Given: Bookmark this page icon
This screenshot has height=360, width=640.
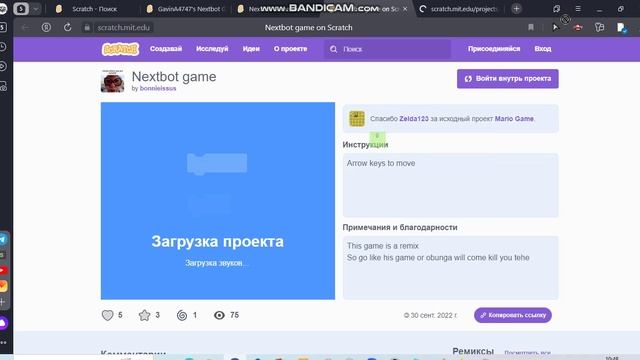Looking at the screenshot, I should point(531,27).
